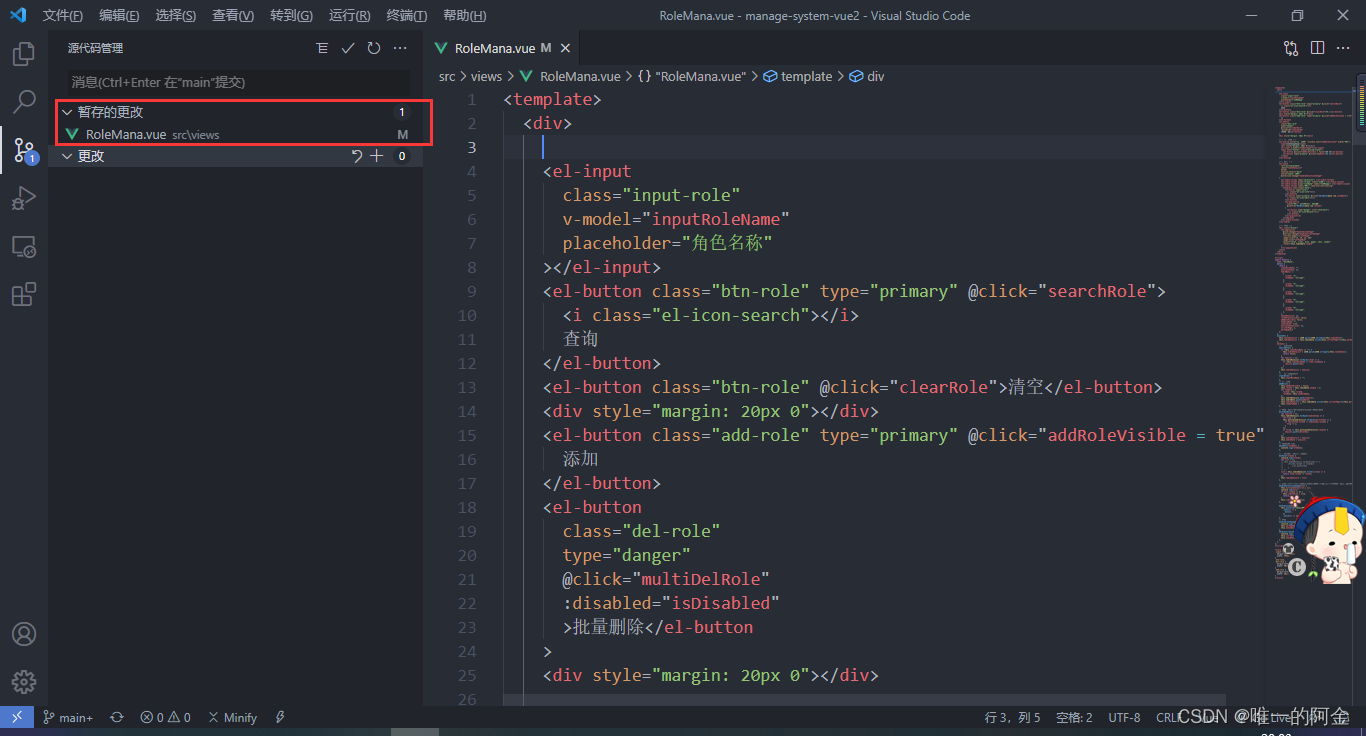Click "clearRole" text on line 13

943,387
